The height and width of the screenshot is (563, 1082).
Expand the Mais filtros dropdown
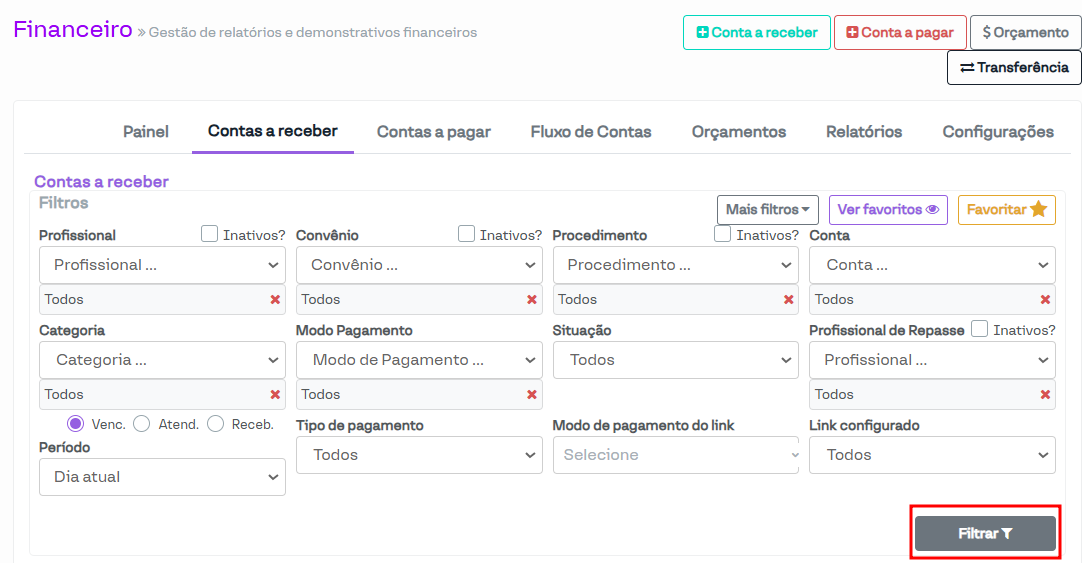click(x=767, y=210)
